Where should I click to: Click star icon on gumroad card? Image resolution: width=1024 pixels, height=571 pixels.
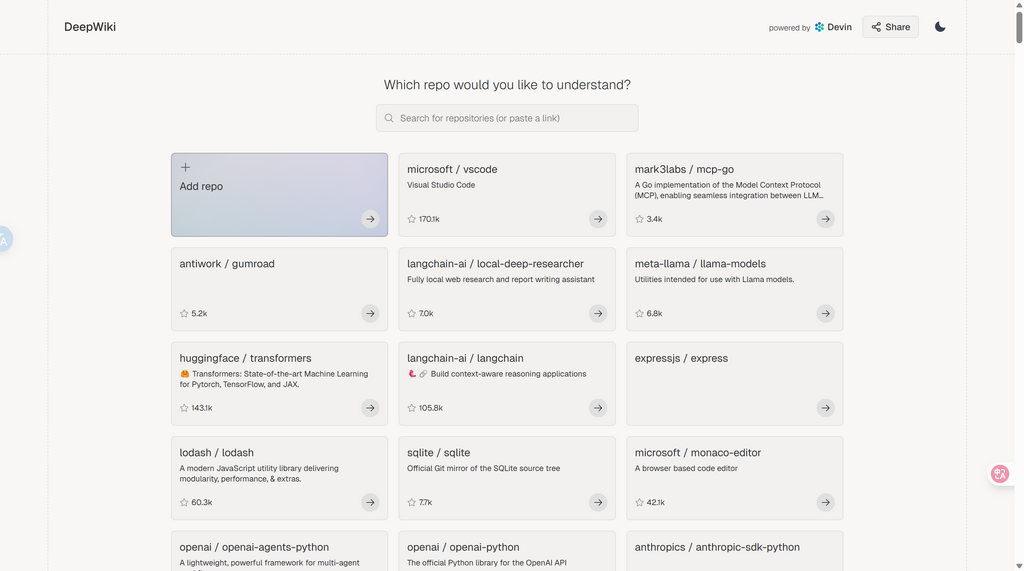pyautogui.click(x=184, y=314)
